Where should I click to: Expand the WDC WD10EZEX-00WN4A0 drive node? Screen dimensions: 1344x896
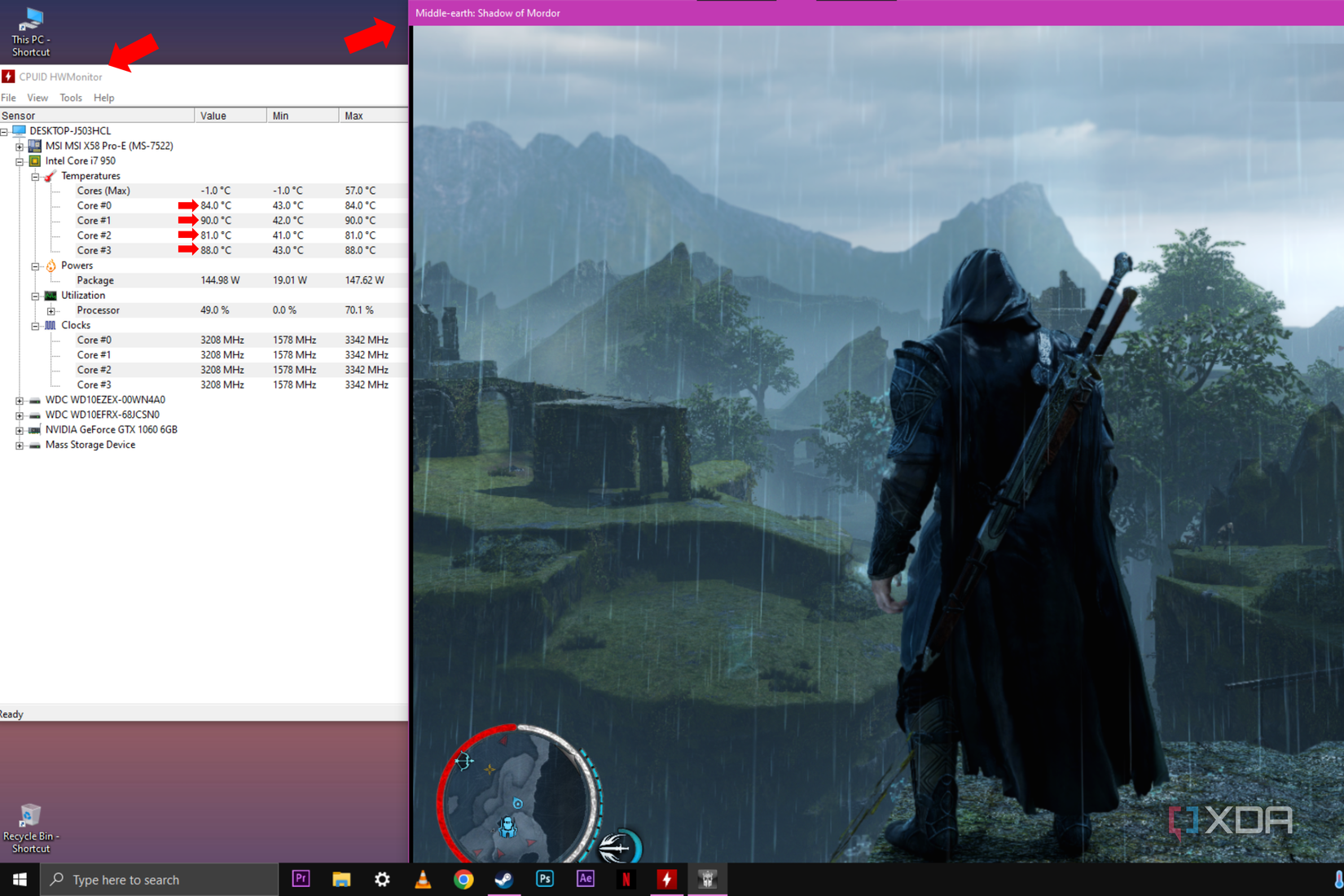tap(20, 401)
